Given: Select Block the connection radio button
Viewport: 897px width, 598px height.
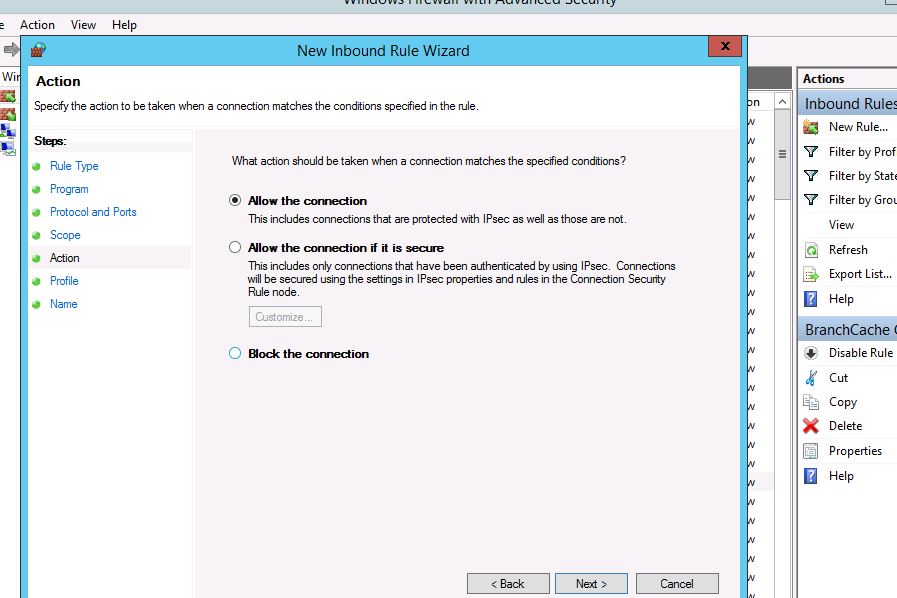Looking at the screenshot, I should (235, 354).
